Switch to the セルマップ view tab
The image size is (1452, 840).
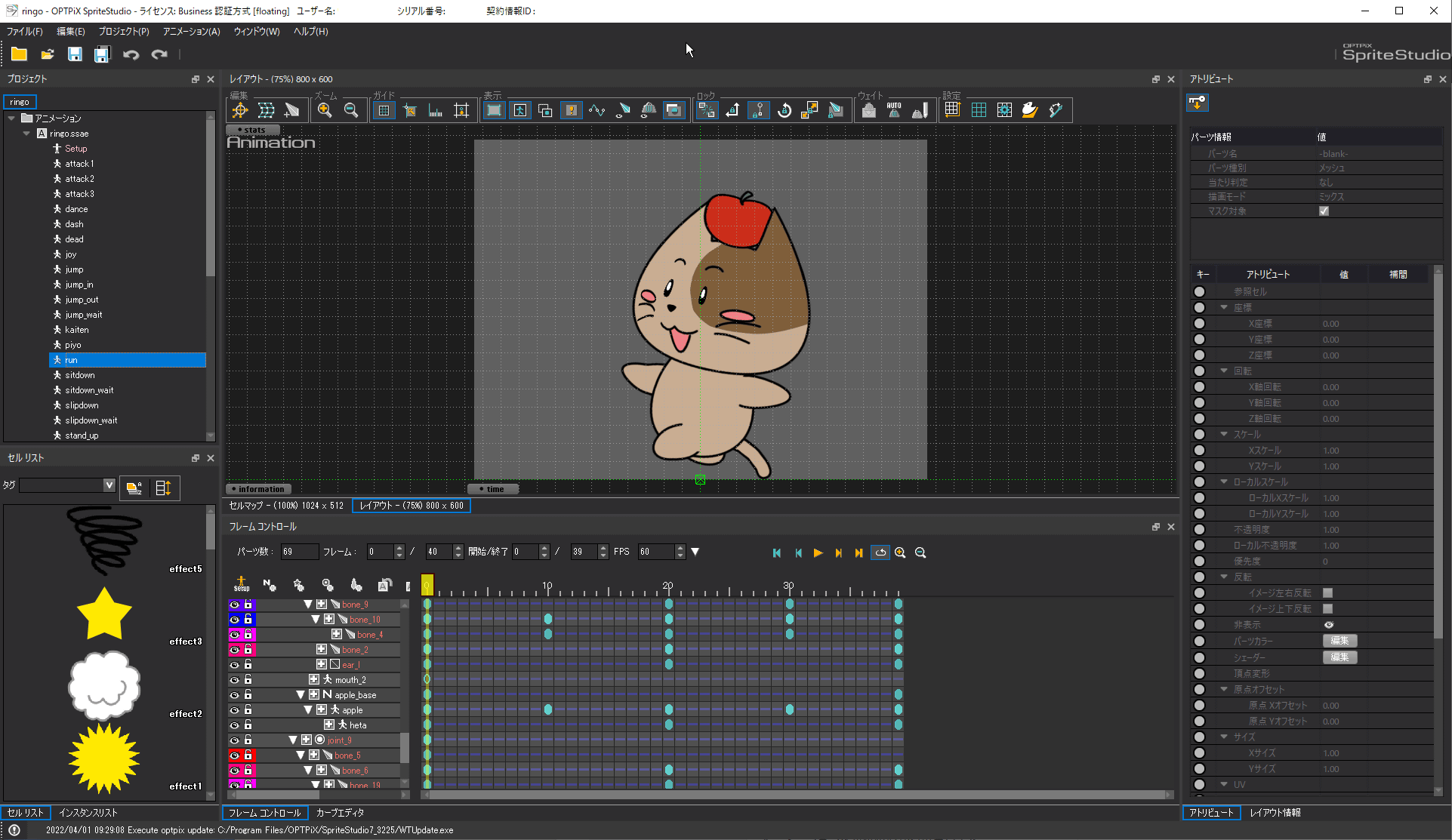tap(286, 506)
